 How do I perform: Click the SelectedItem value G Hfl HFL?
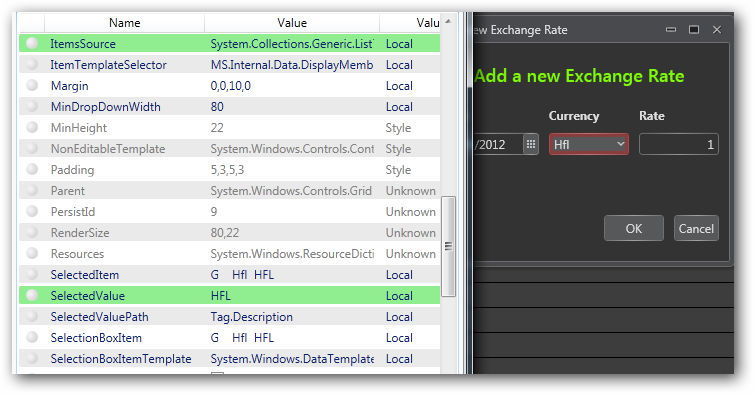point(242,275)
